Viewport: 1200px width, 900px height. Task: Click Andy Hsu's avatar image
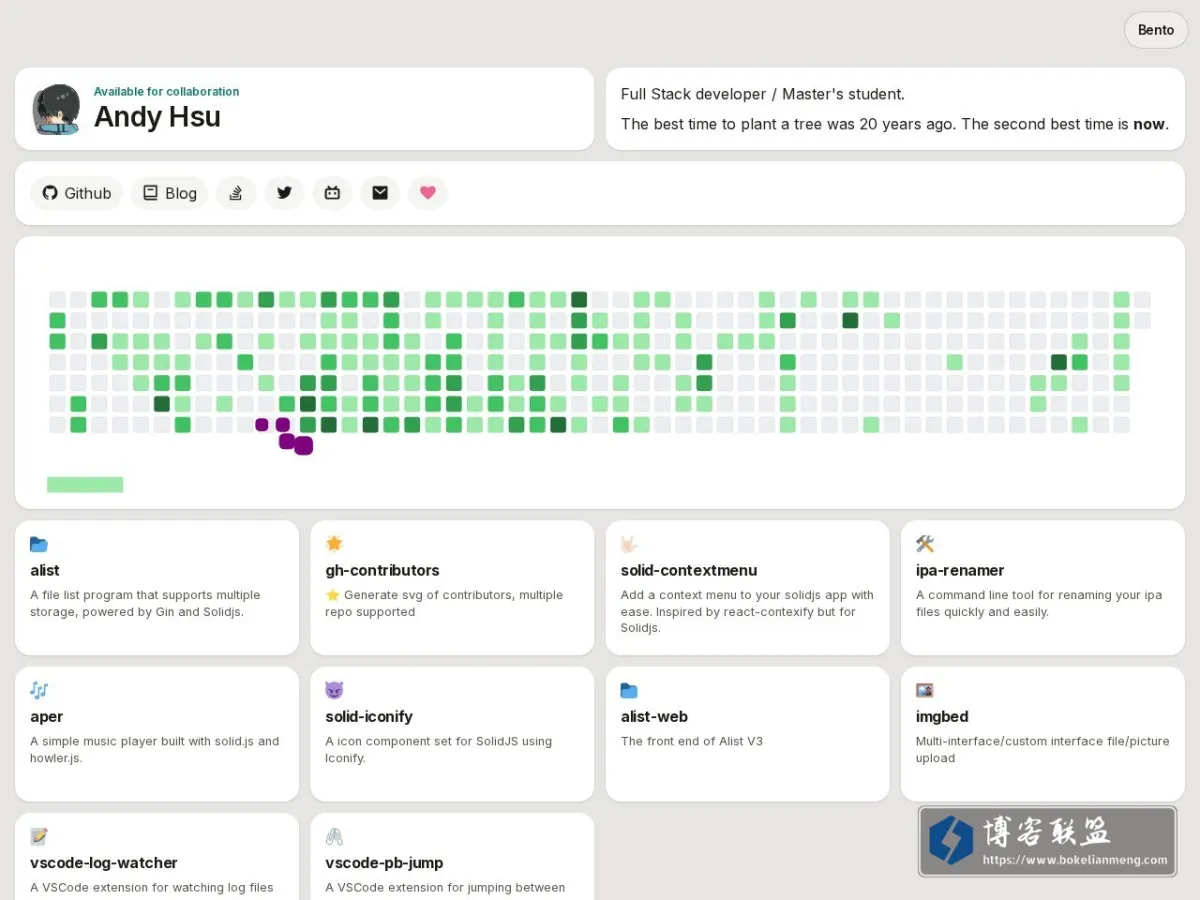[x=56, y=109]
